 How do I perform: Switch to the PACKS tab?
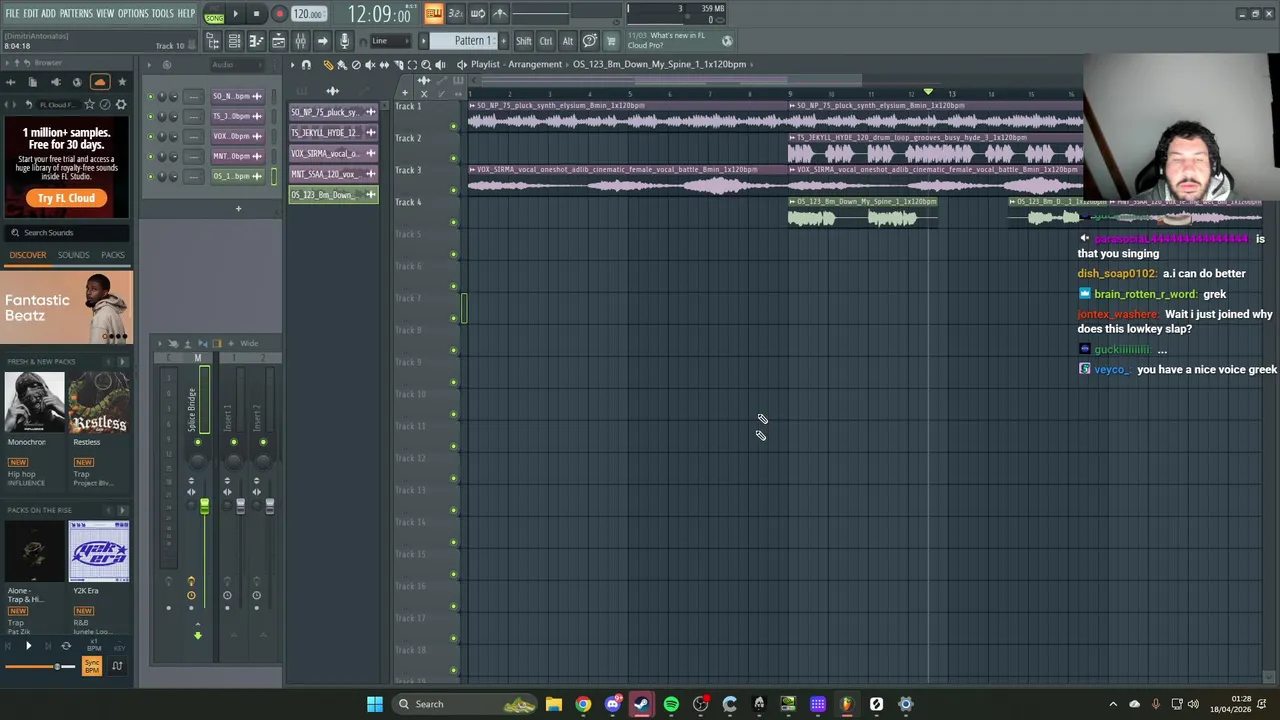[113, 255]
